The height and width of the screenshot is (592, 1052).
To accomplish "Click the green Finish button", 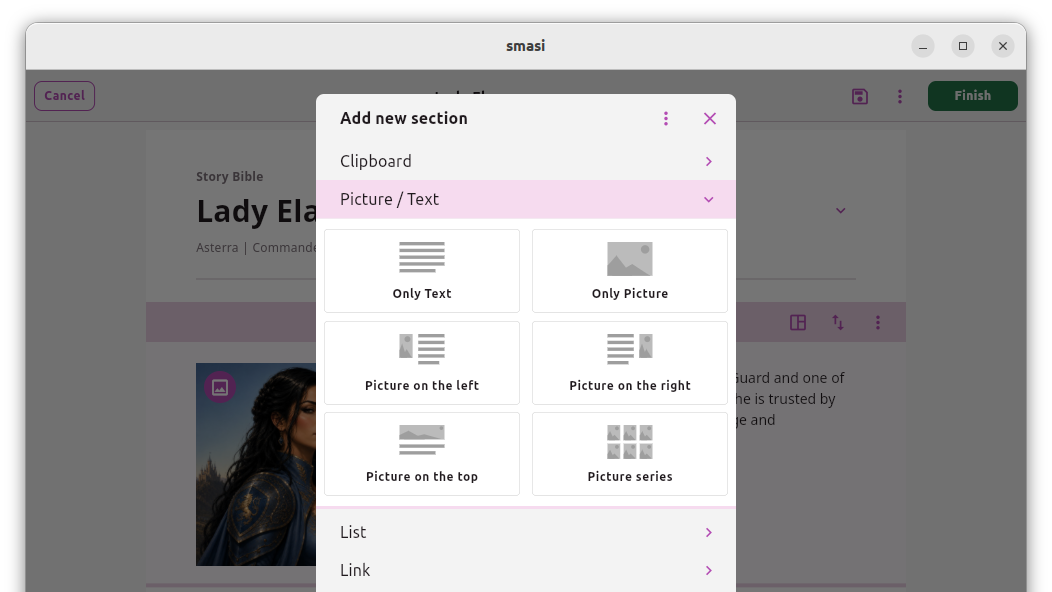I will coord(972,96).
